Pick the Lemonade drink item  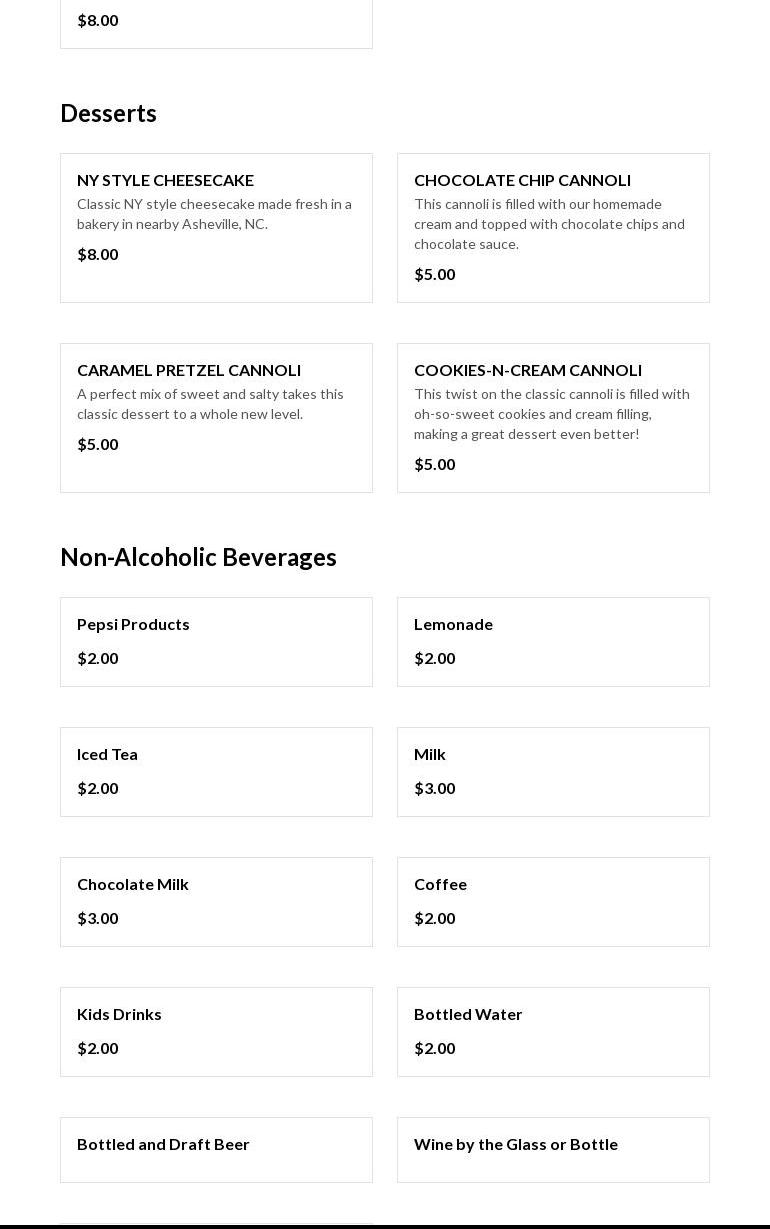pos(553,642)
